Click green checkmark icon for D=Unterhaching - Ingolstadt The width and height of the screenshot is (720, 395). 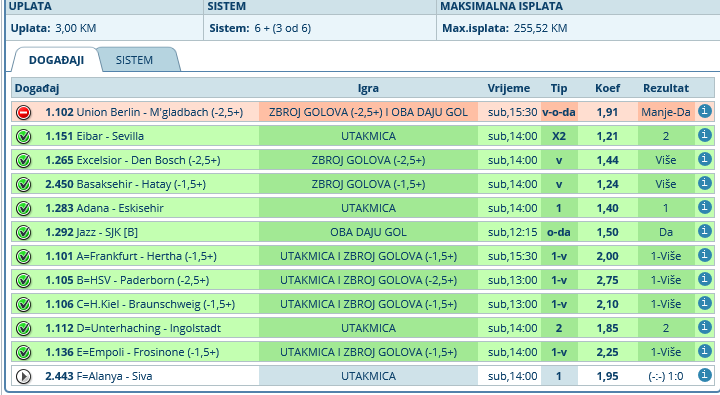23,328
